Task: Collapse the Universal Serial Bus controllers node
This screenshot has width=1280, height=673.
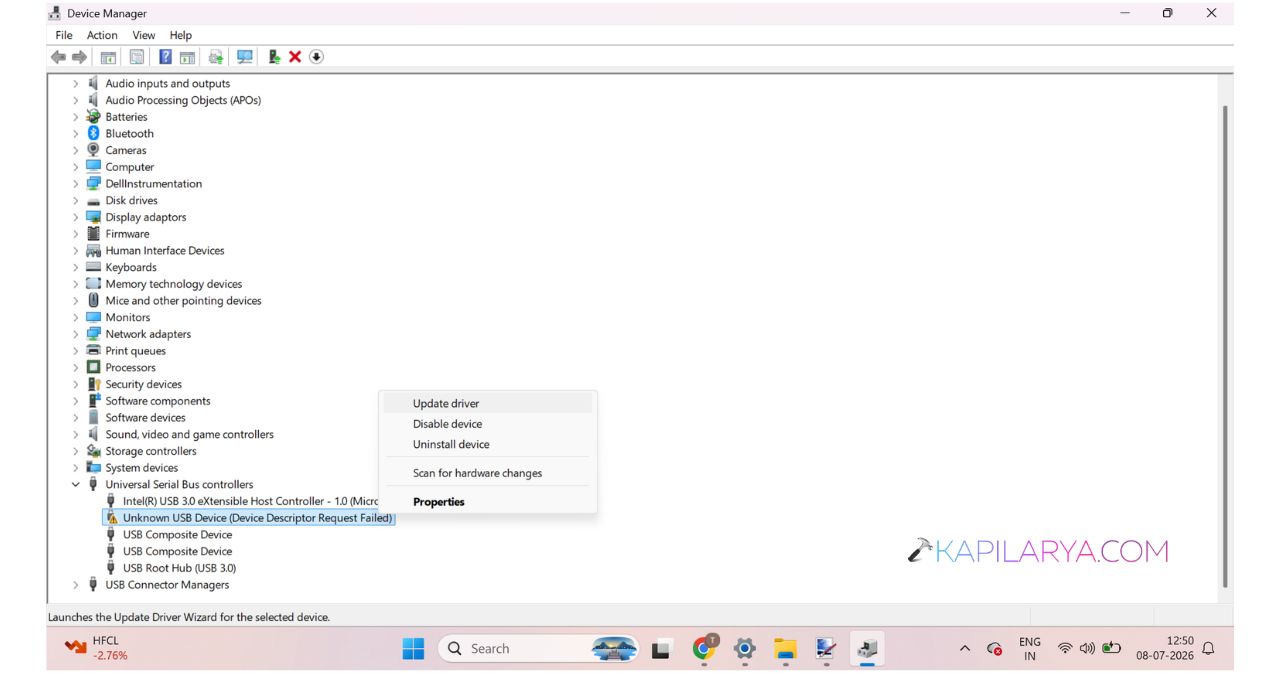Action: click(75, 484)
